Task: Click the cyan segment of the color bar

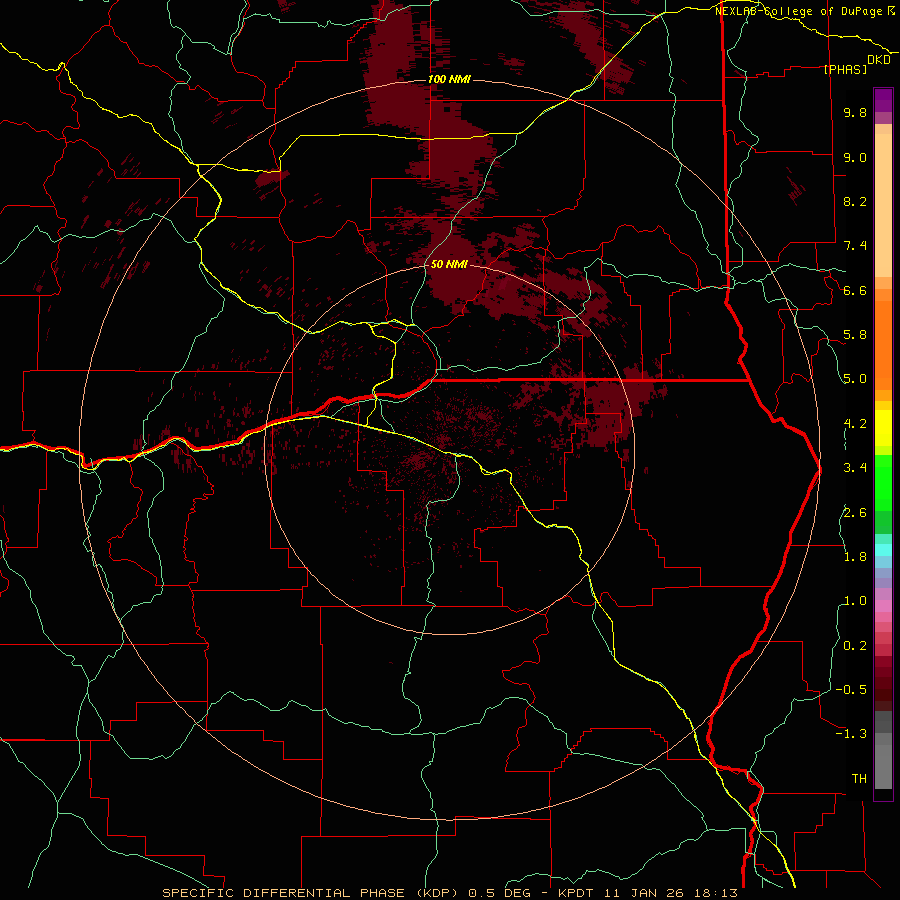Action: (883, 550)
